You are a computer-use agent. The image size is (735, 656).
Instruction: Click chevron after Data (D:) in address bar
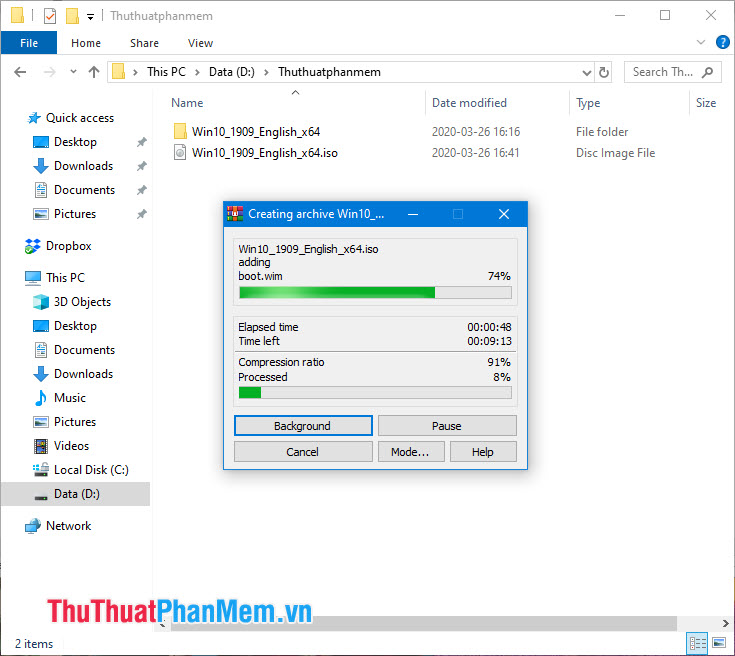tap(266, 72)
